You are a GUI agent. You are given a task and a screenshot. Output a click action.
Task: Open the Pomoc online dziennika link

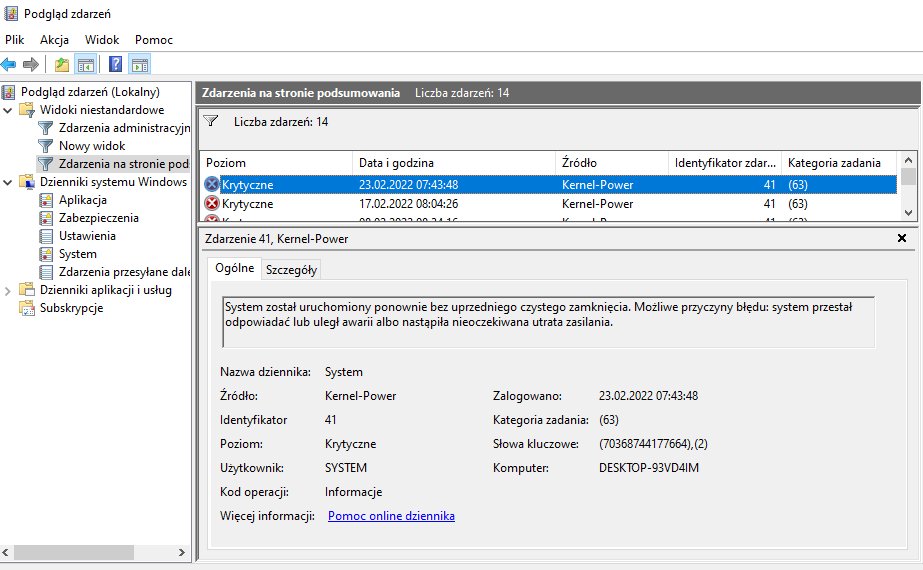[391, 516]
